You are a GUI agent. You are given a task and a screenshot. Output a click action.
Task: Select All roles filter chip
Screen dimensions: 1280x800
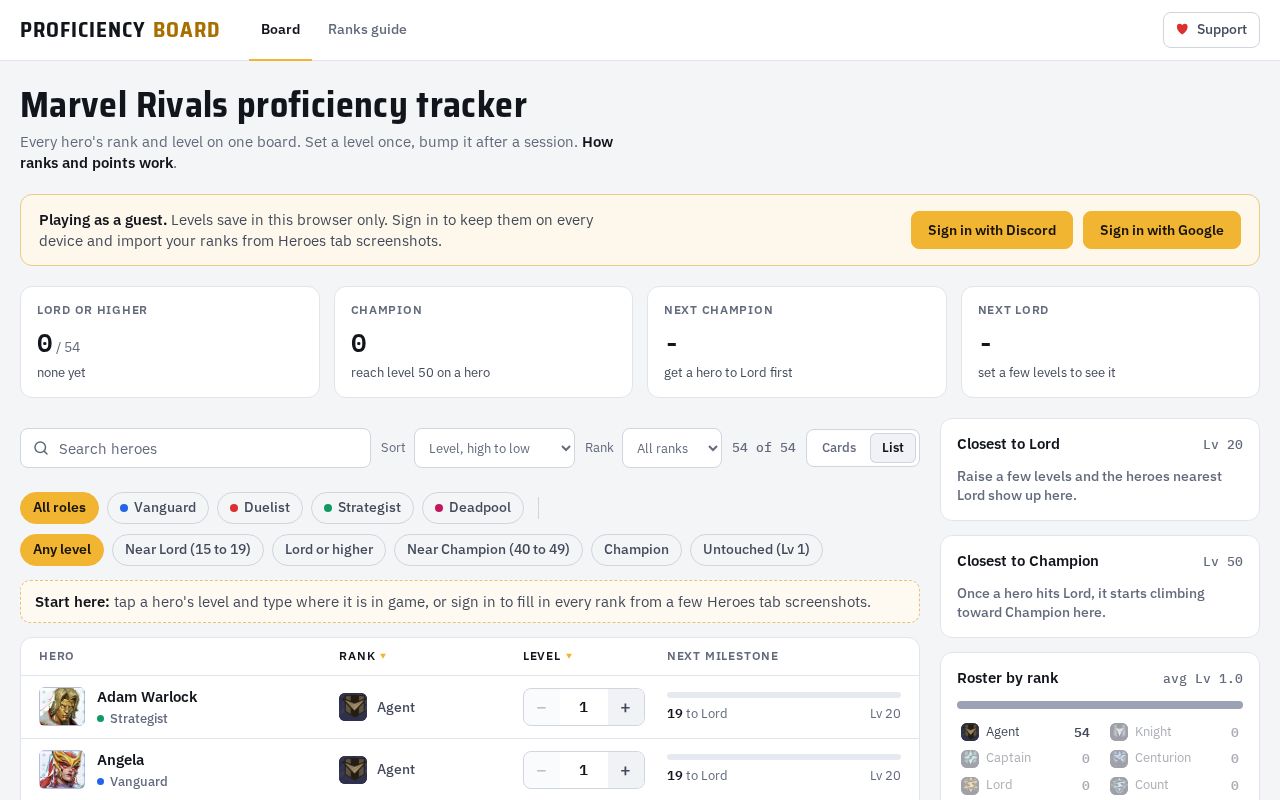[60, 508]
